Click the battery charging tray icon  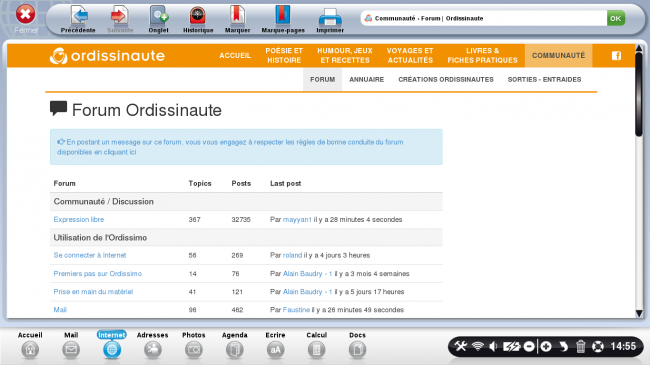pyautogui.click(x=511, y=346)
